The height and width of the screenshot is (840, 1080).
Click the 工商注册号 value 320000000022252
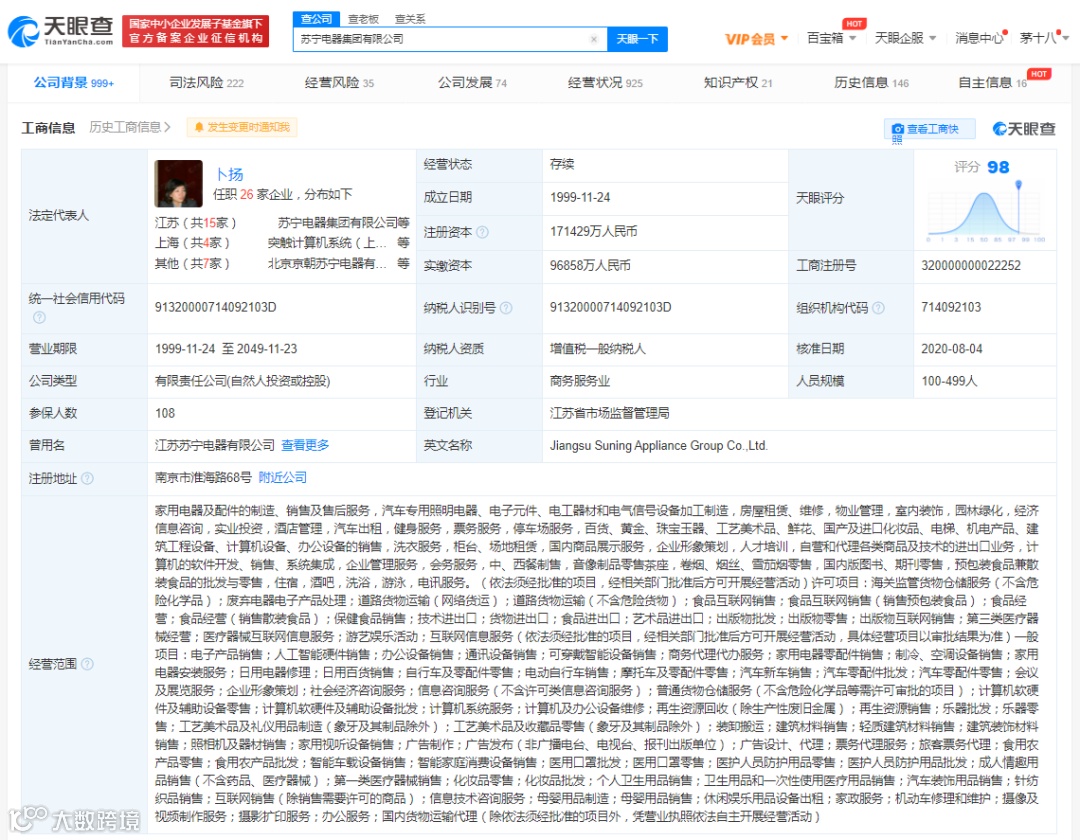point(970,266)
